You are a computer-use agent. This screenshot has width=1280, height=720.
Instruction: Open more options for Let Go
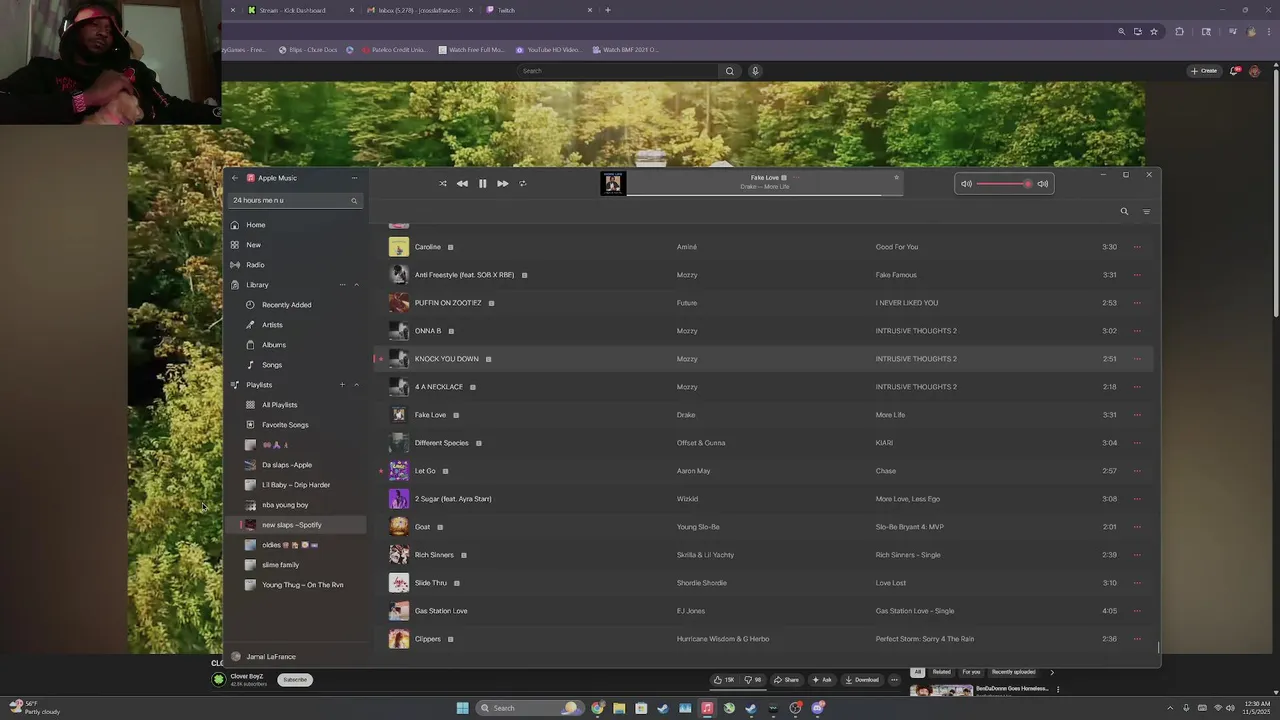1137,471
